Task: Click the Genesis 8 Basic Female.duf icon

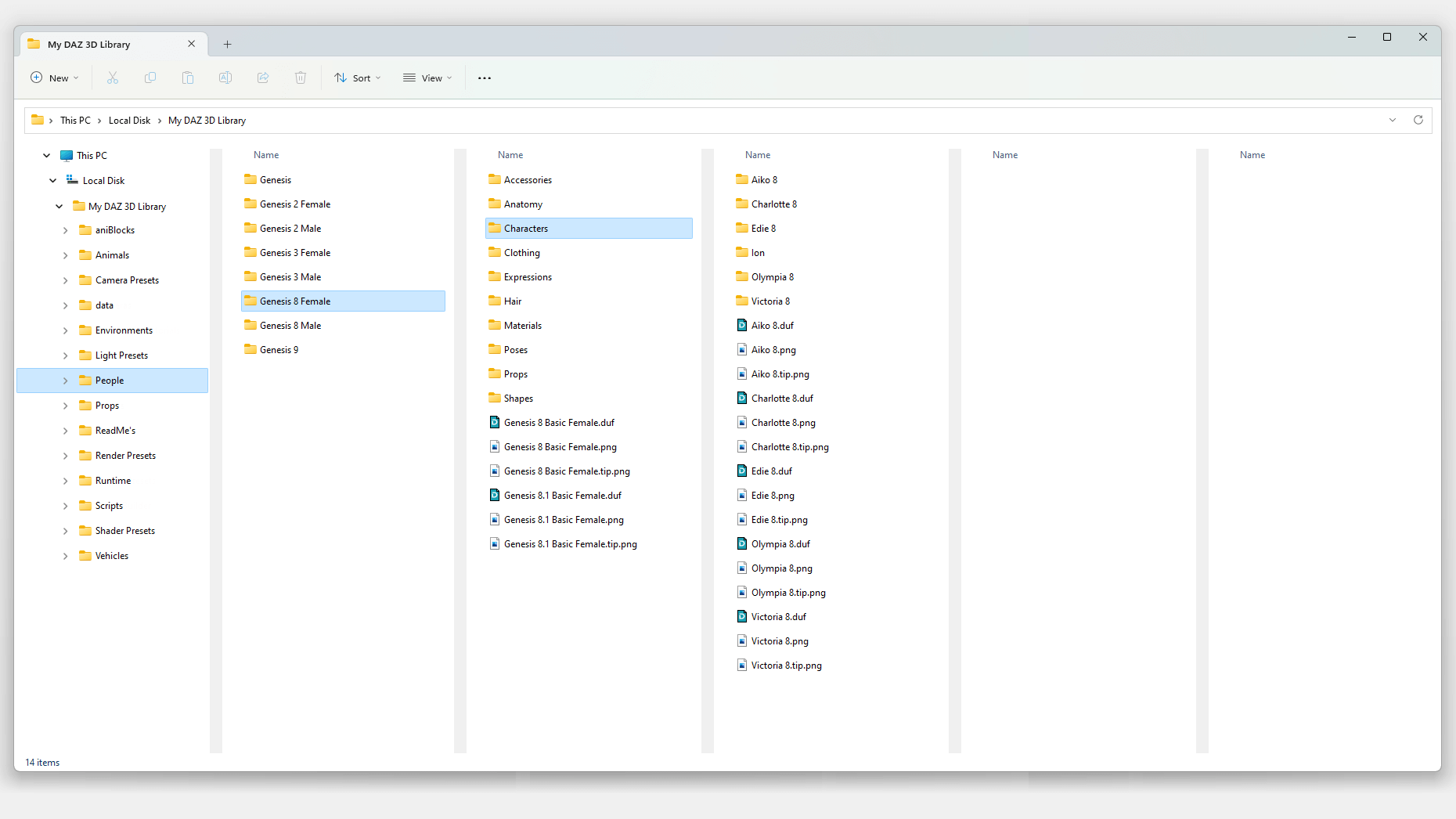Action: 495,422
